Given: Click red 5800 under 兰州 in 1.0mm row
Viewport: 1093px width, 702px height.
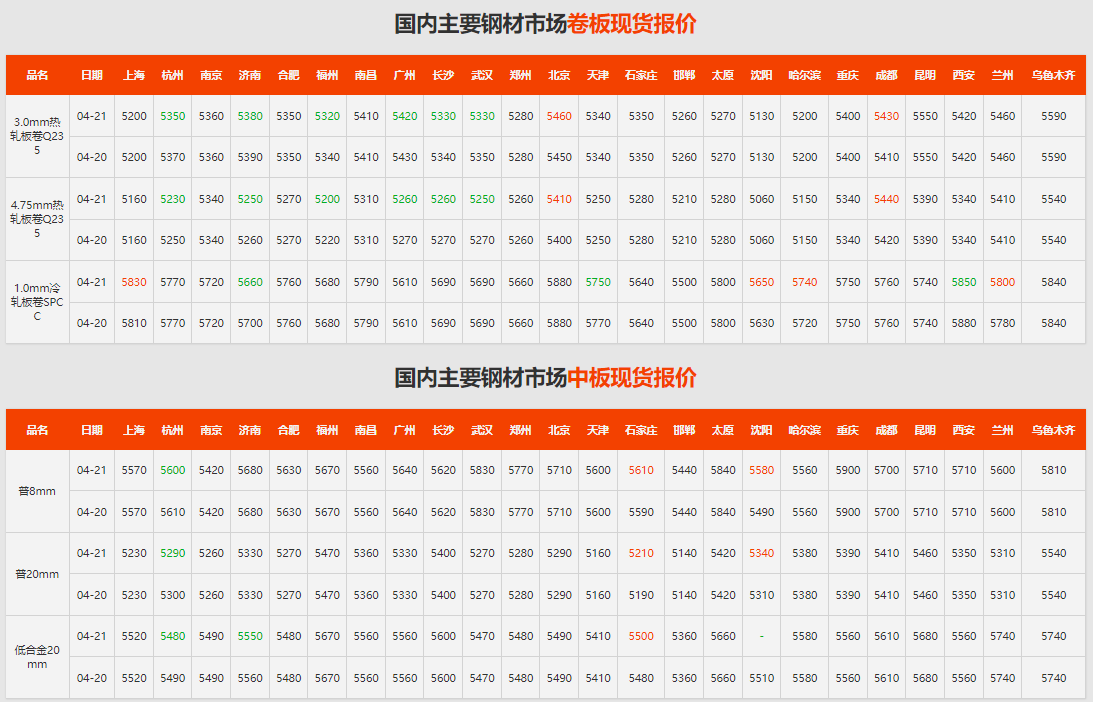Looking at the screenshot, I should tap(1002, 282).
